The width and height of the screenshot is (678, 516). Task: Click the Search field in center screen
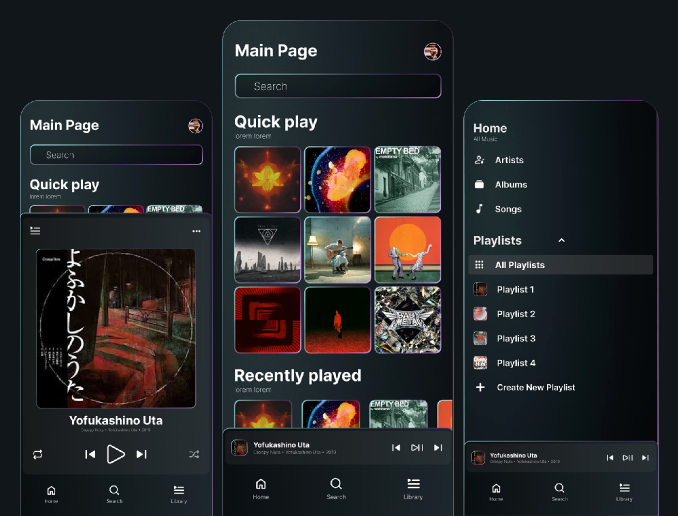click(338, 86)
